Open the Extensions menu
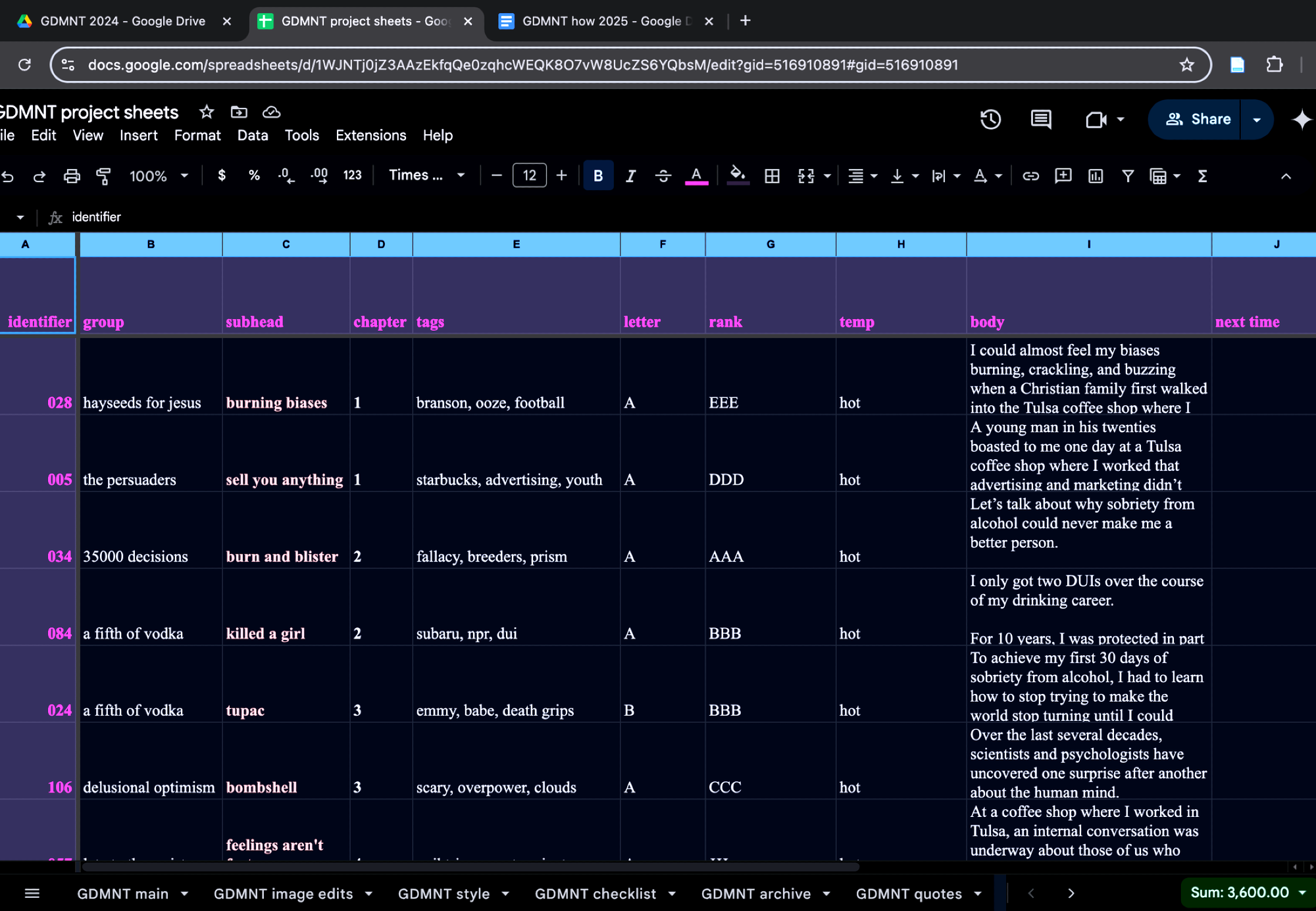1316x911 pixels. (x=370, y=135)
